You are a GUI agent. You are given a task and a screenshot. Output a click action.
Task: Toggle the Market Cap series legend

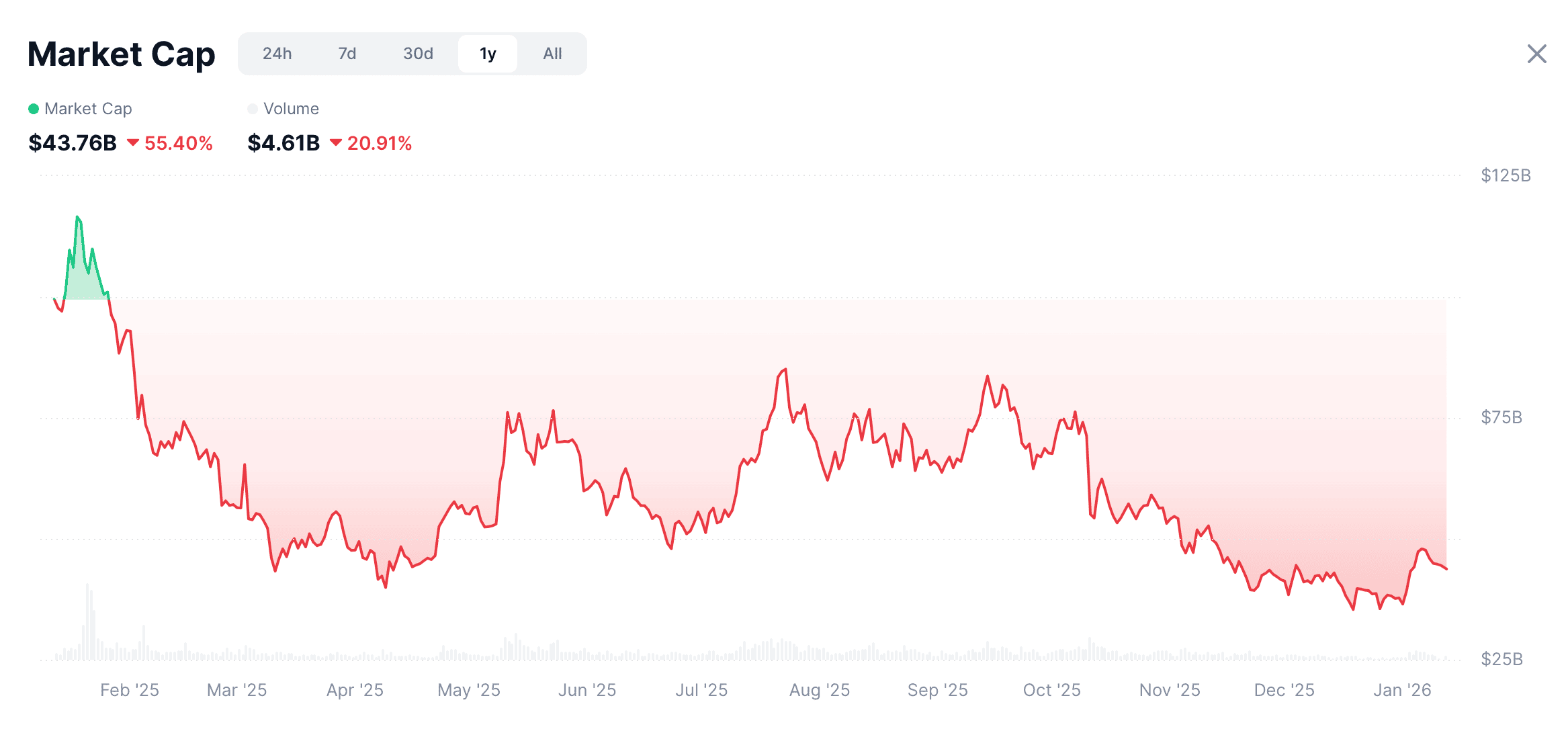coord(88,109)
